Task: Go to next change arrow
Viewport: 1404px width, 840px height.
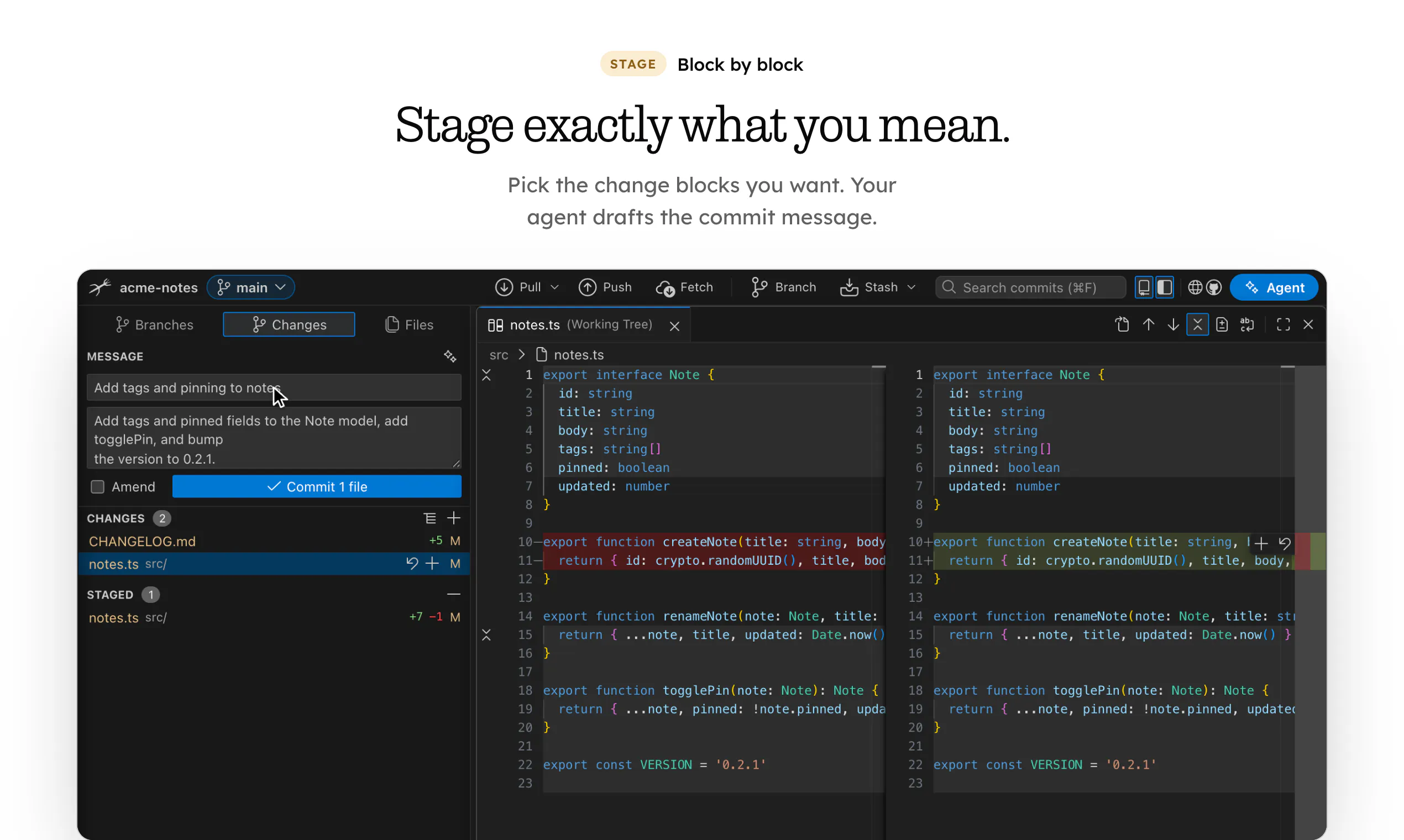Action: click(x=1173, y=324)
